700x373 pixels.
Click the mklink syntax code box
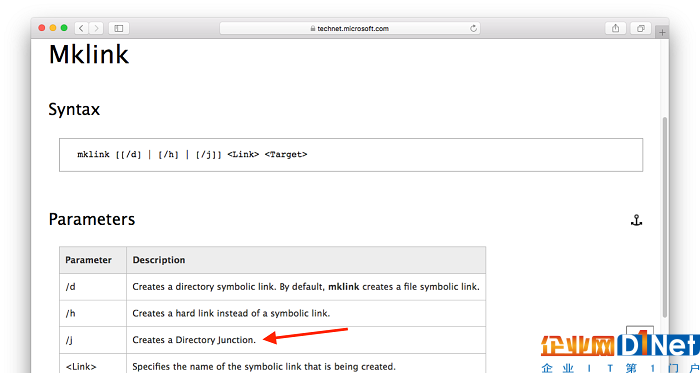pos(351,155)
